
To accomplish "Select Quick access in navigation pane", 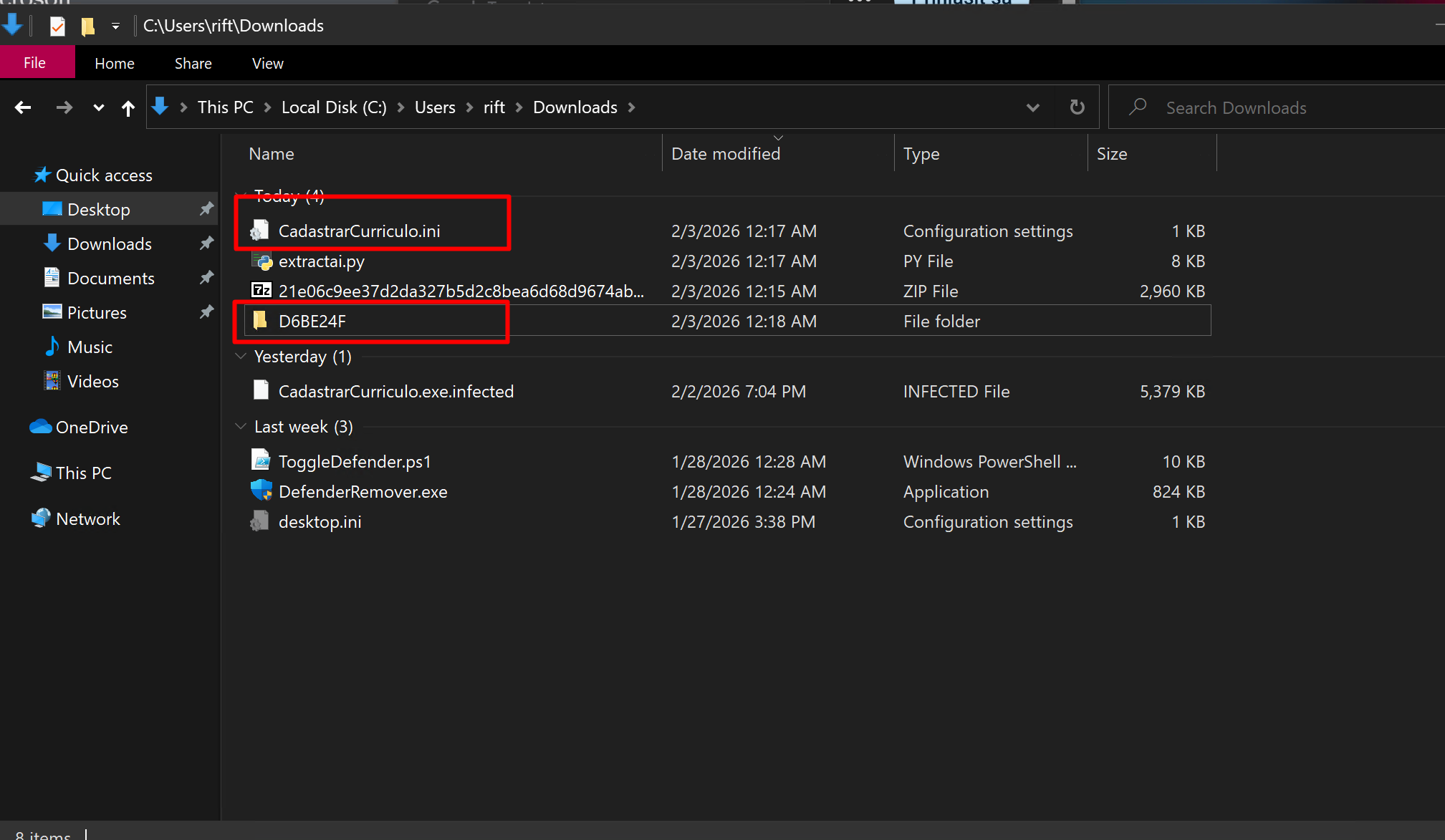I will pyautogui.click(x=104, y=175).
